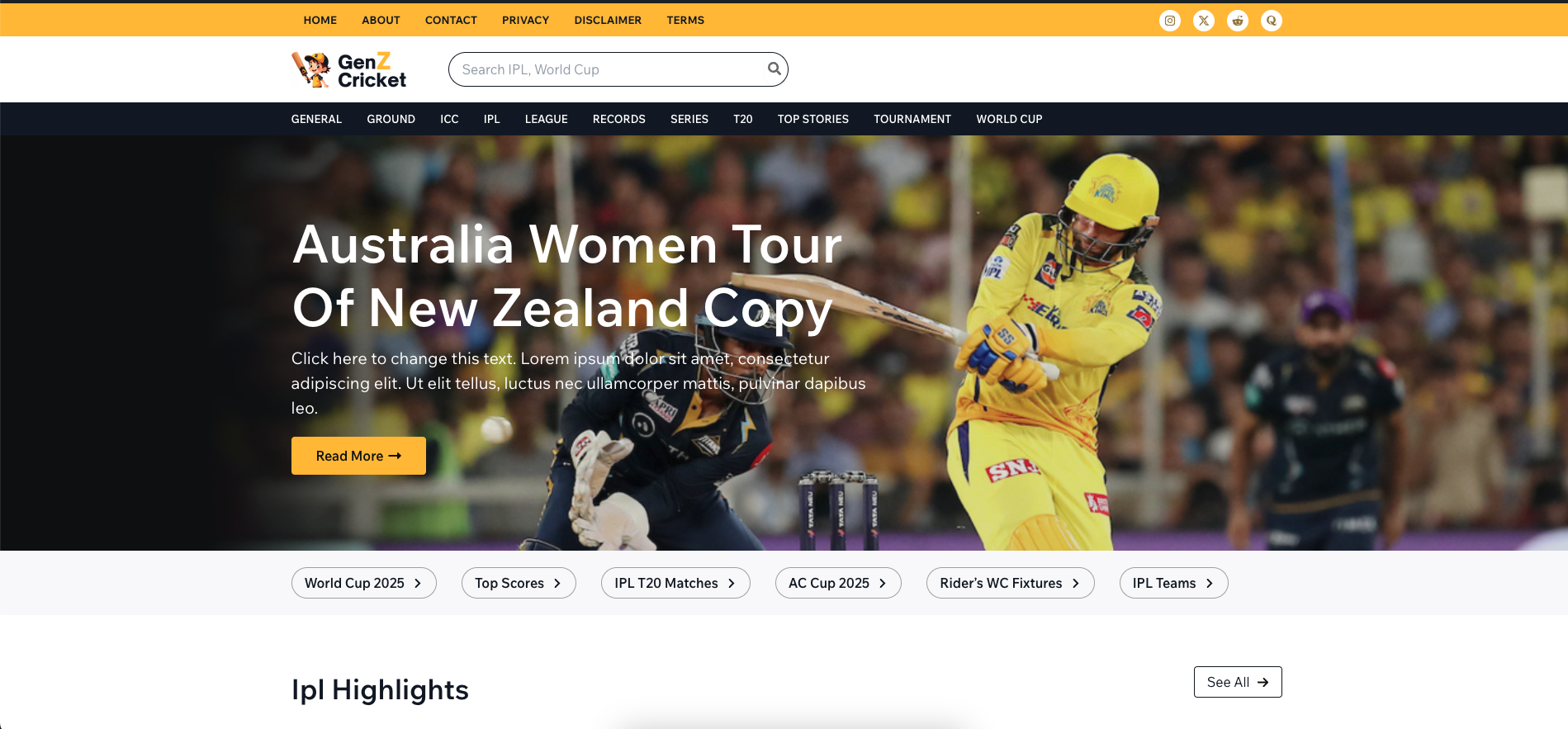Image resolution: width=1568 pixels, height=729 pixels.
Task: Open the CONTACT page link
Action: (x=451, y=21)
